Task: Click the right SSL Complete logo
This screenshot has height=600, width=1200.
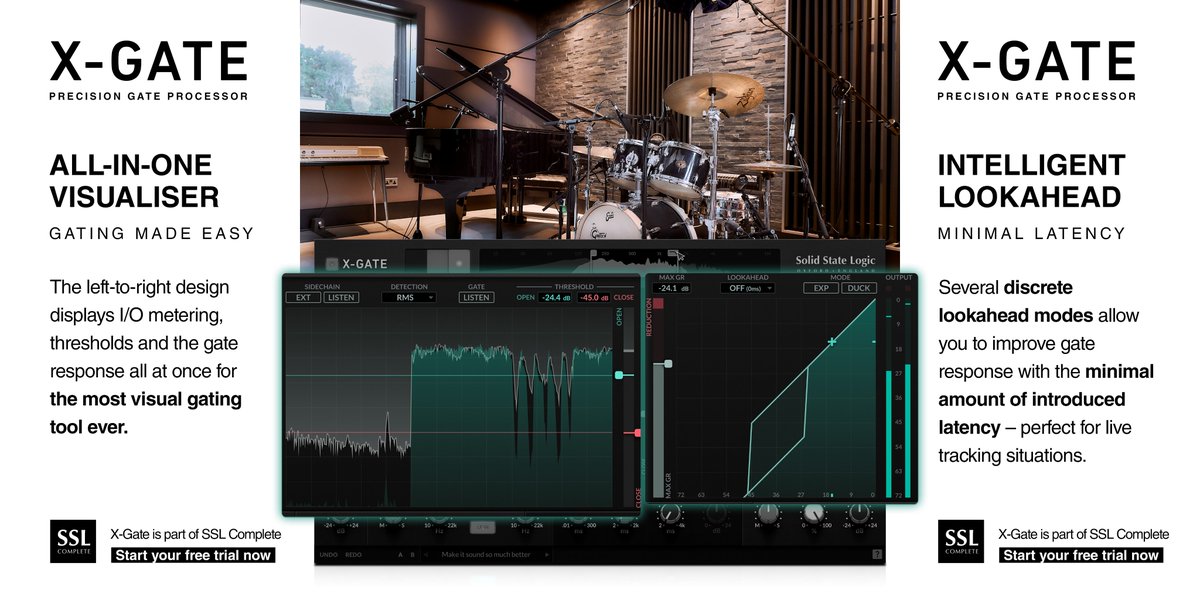Action: pos(962,540)
